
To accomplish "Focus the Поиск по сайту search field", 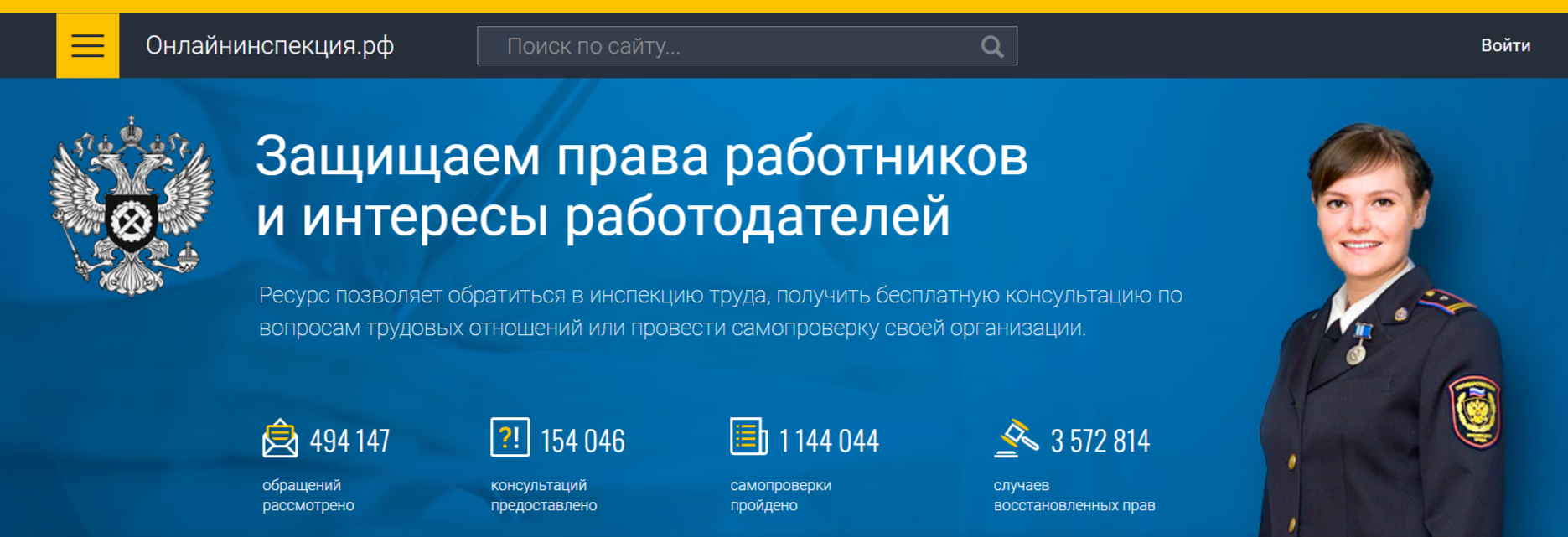I will [x=747, y=46].
